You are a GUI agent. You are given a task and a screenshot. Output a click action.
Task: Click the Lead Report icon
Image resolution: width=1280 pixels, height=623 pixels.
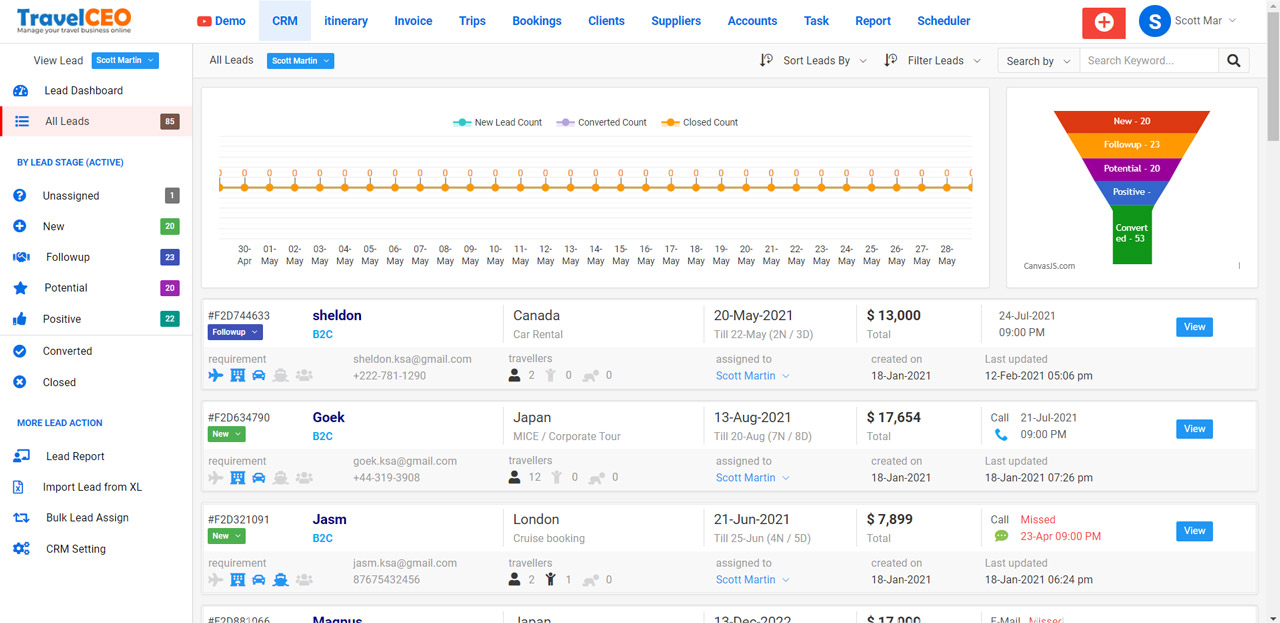pyautogui.click(x=21, y=456)
